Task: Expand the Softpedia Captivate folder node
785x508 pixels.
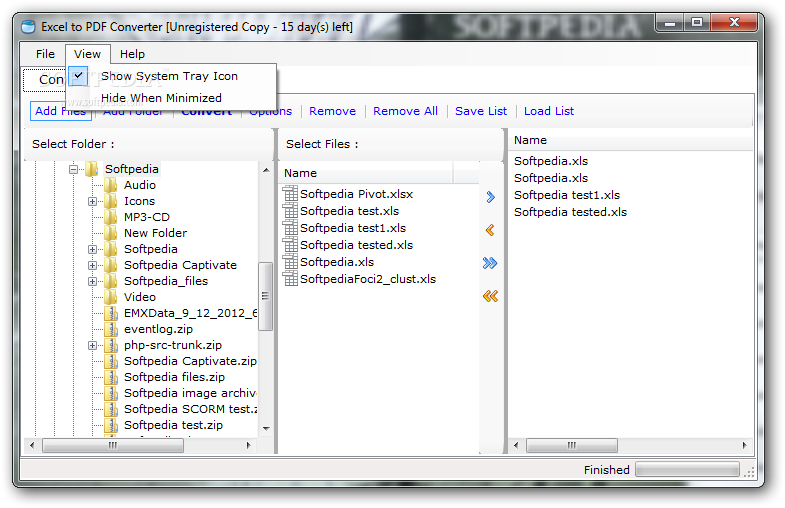Action: pyautogui.click(x=92, y=265)
